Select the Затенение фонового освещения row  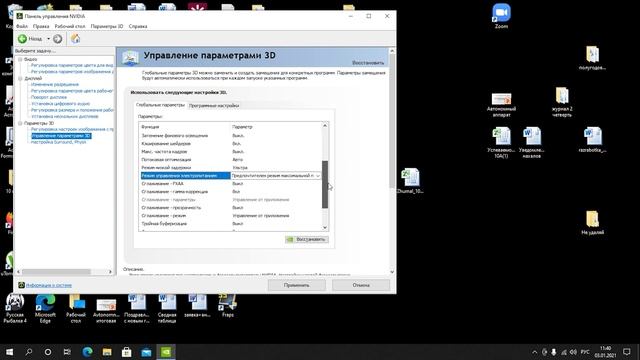coord(230,136)
